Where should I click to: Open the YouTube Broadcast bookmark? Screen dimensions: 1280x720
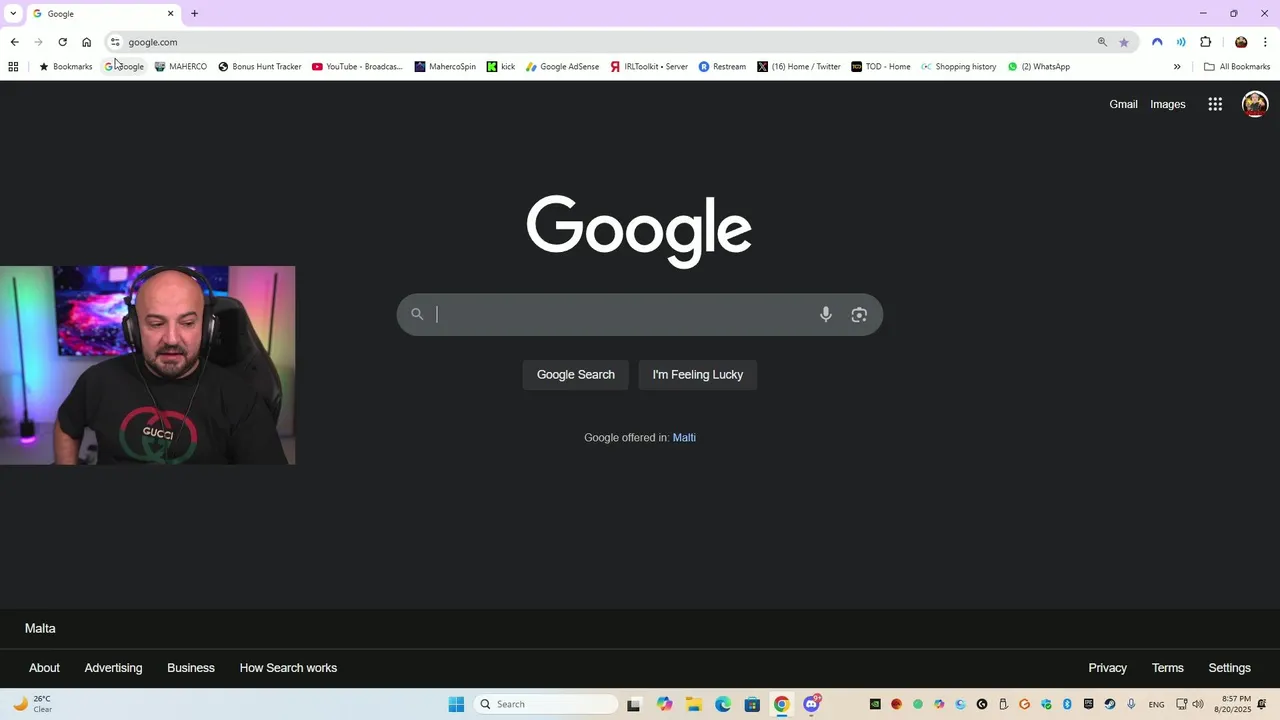tap(357, 67)
